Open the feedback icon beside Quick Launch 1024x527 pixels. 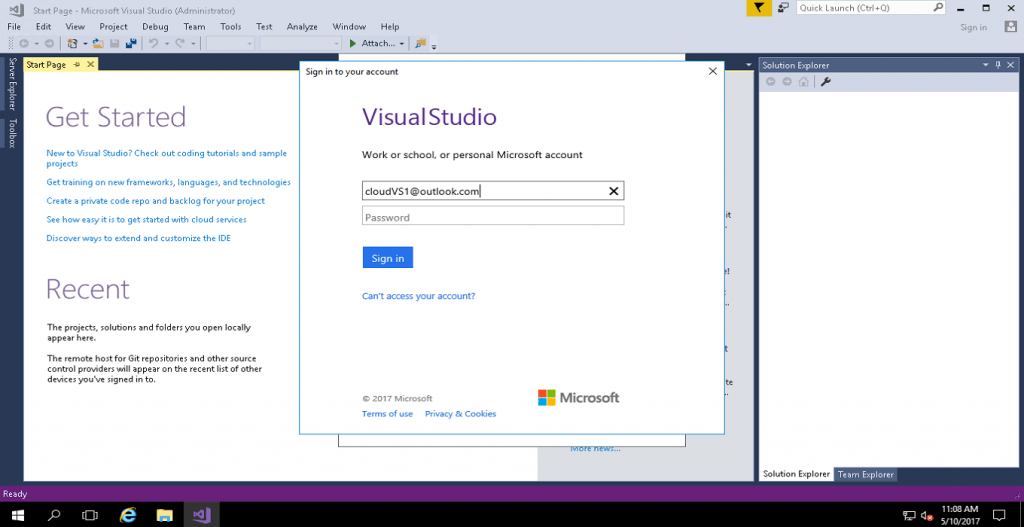click(x=781, y=8)
